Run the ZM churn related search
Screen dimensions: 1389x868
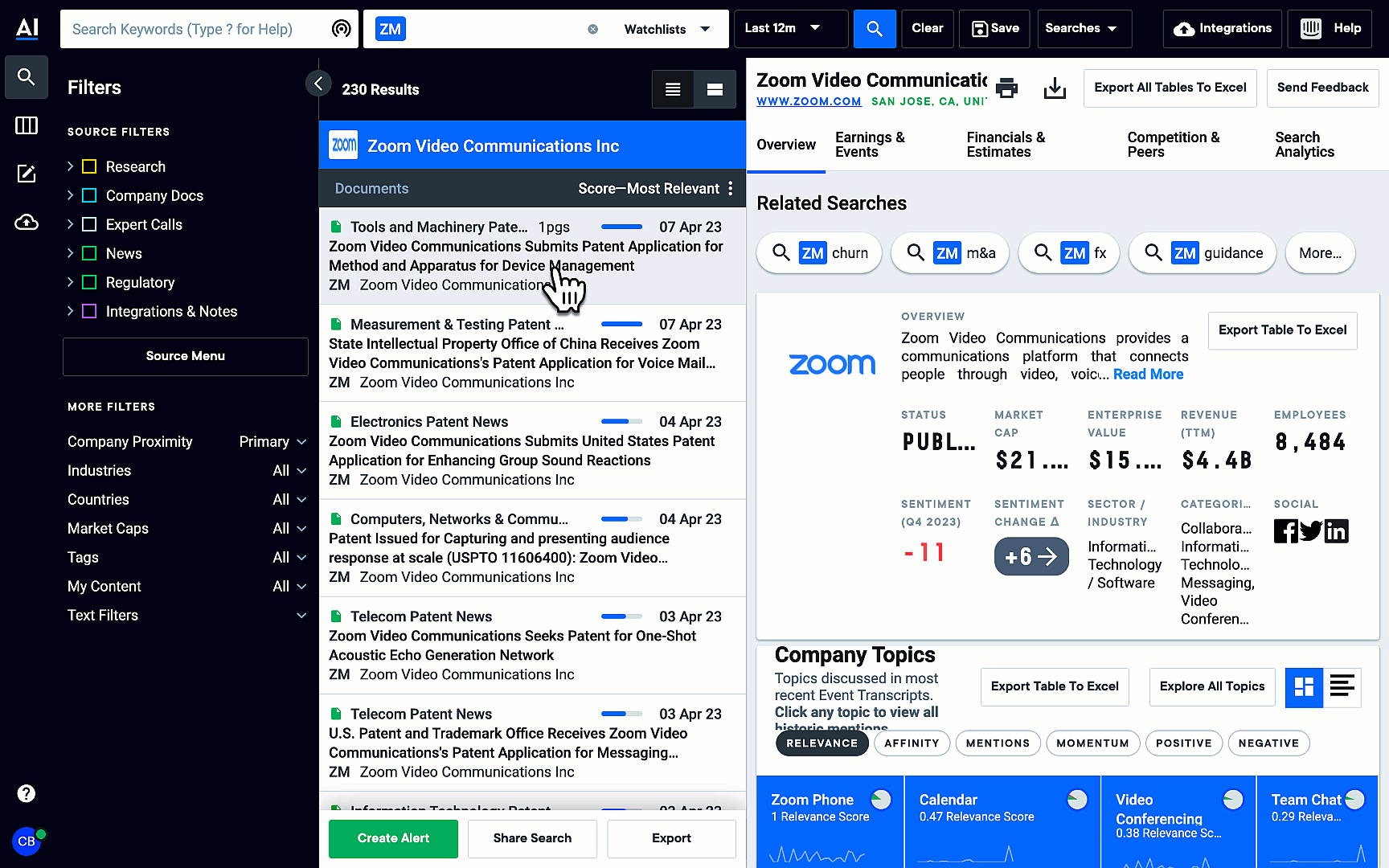click(x=819, y=253)
